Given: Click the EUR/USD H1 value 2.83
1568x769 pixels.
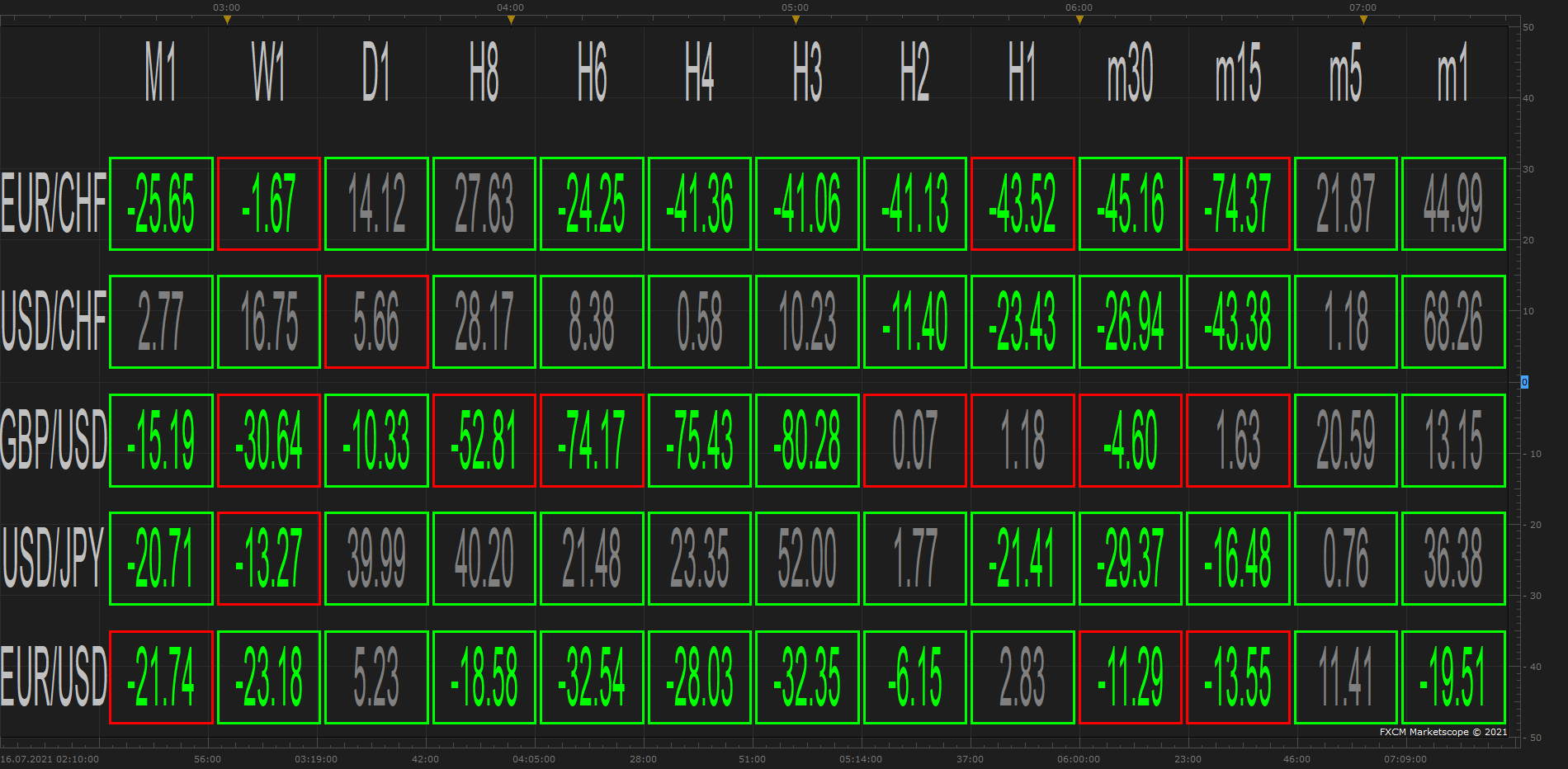Looking at the screenshot, I should pyautogui.click(x=1023, y=677).
